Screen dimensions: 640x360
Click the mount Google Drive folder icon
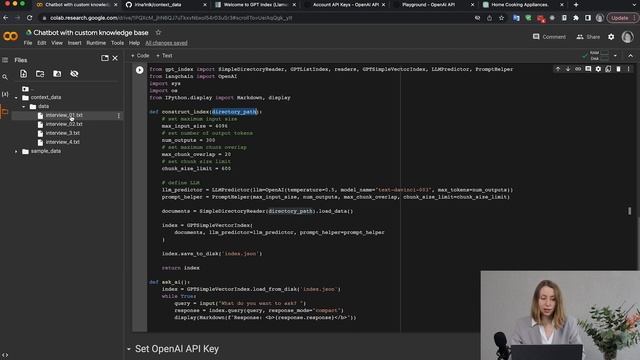(57, 74)
